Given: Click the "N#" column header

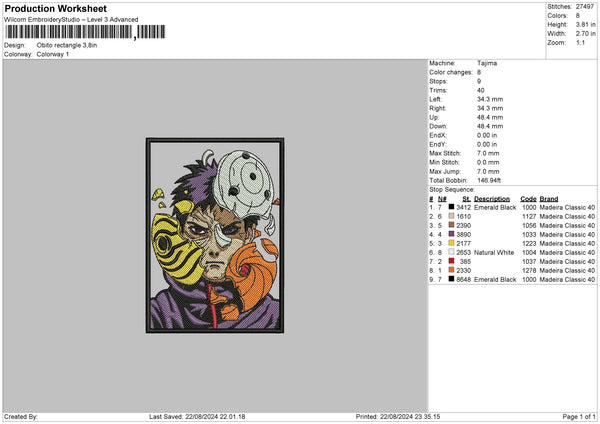Looking at the screenshot, I should click(442, 199).
